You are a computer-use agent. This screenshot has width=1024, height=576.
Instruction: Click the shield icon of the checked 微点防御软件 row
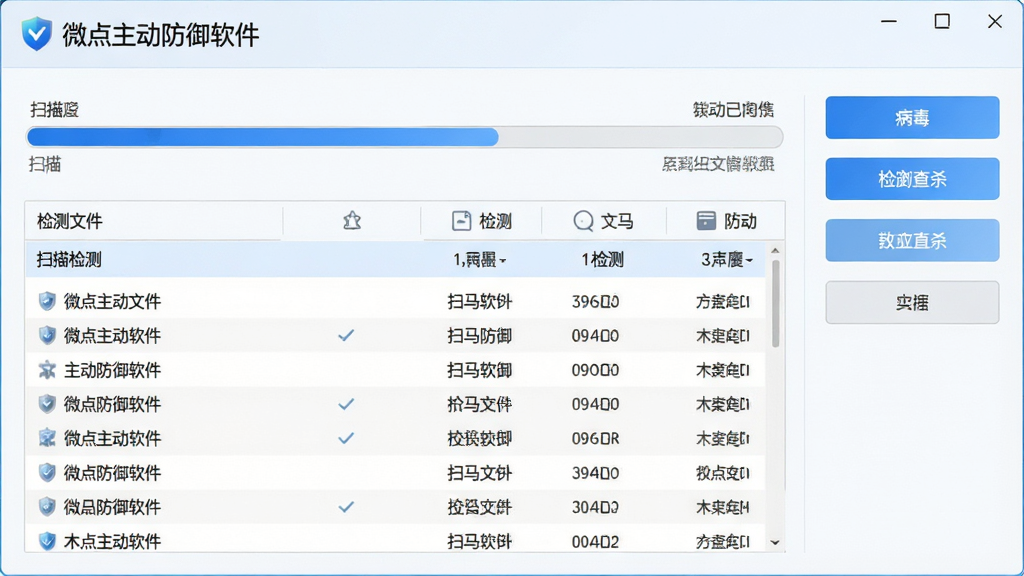pos(47,404)
